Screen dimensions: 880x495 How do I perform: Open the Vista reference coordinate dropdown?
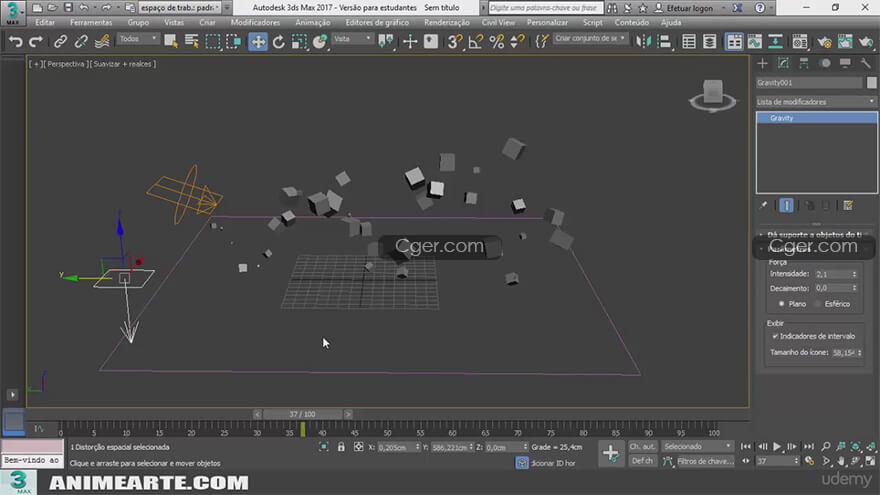[x=352, y=39]
